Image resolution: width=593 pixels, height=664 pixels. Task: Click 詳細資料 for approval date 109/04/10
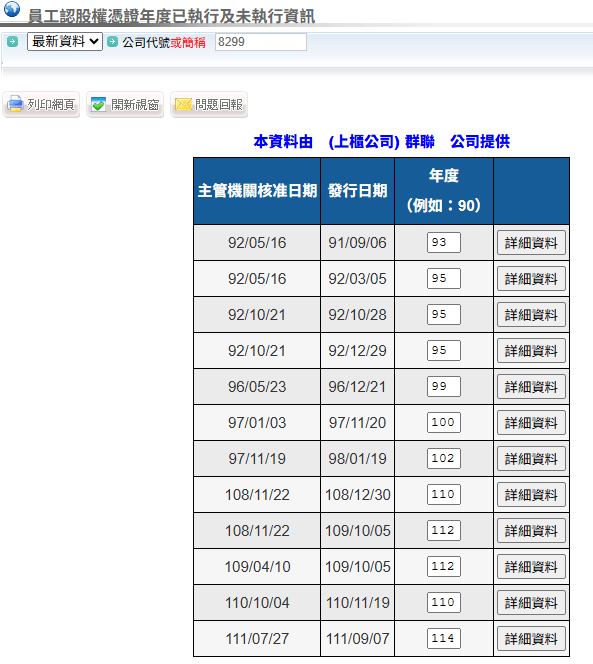(x=531, y=567)
